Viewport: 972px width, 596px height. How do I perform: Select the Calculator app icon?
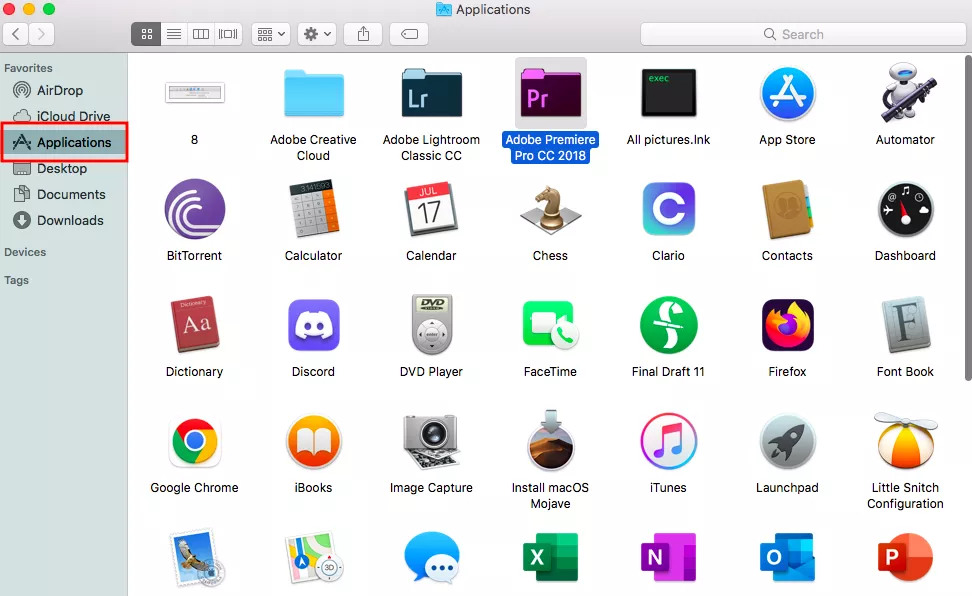click(x=315, y=208)
